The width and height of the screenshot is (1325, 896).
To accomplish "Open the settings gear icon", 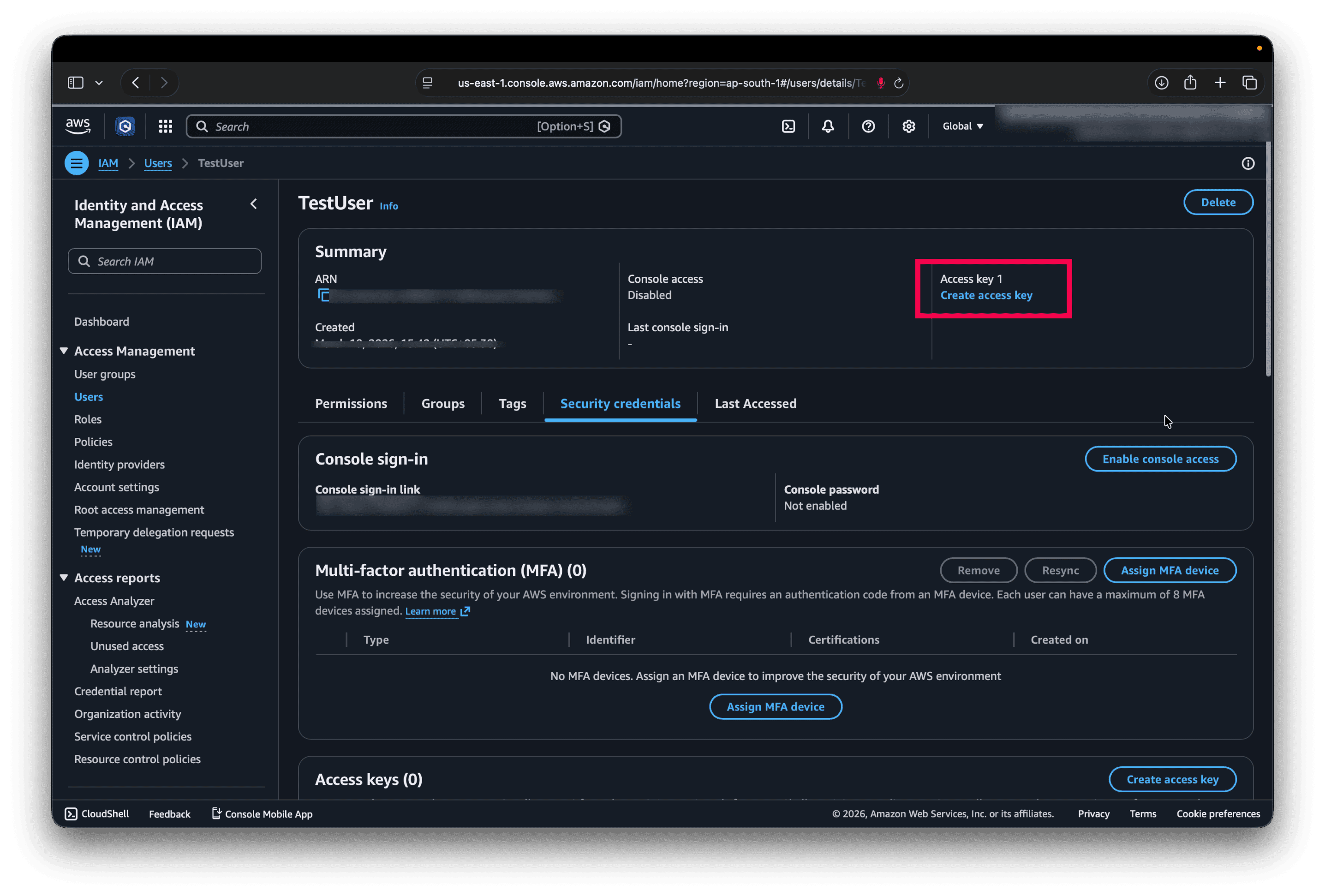I will click(909, 126).
